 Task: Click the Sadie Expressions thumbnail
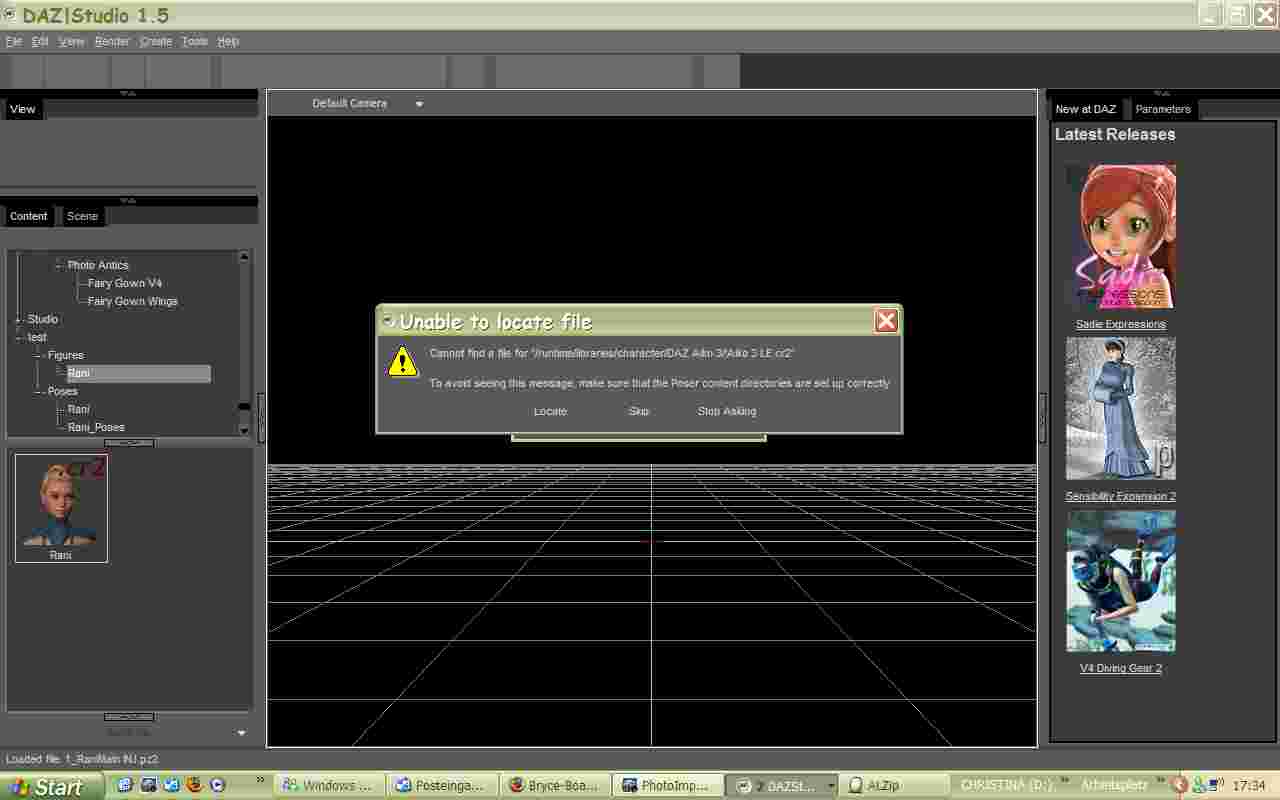[x=1121, y=237]
